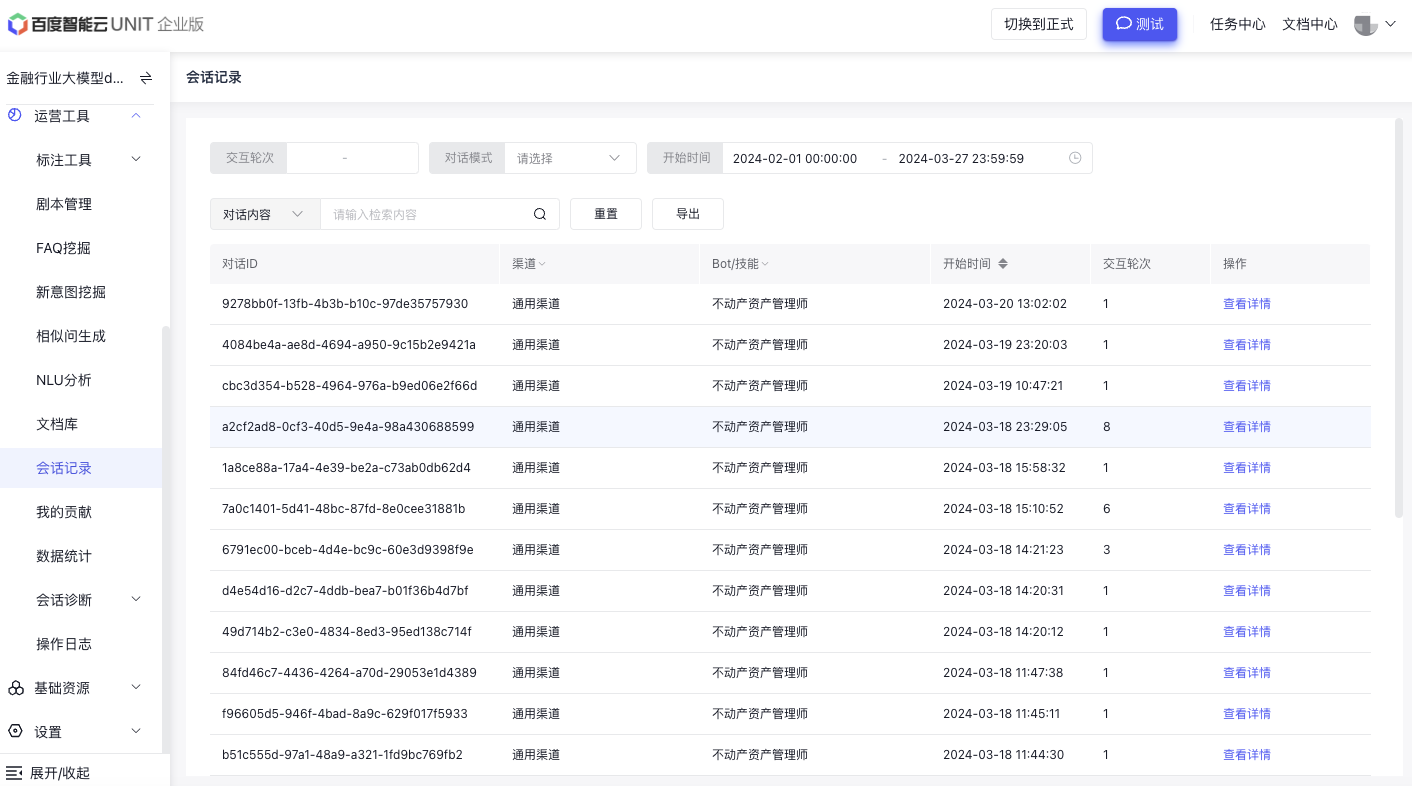Open 相似问生成 in sidebar
Image resolution: width=1412 pixels, height=786 pixels.
(x=71, y=336)
